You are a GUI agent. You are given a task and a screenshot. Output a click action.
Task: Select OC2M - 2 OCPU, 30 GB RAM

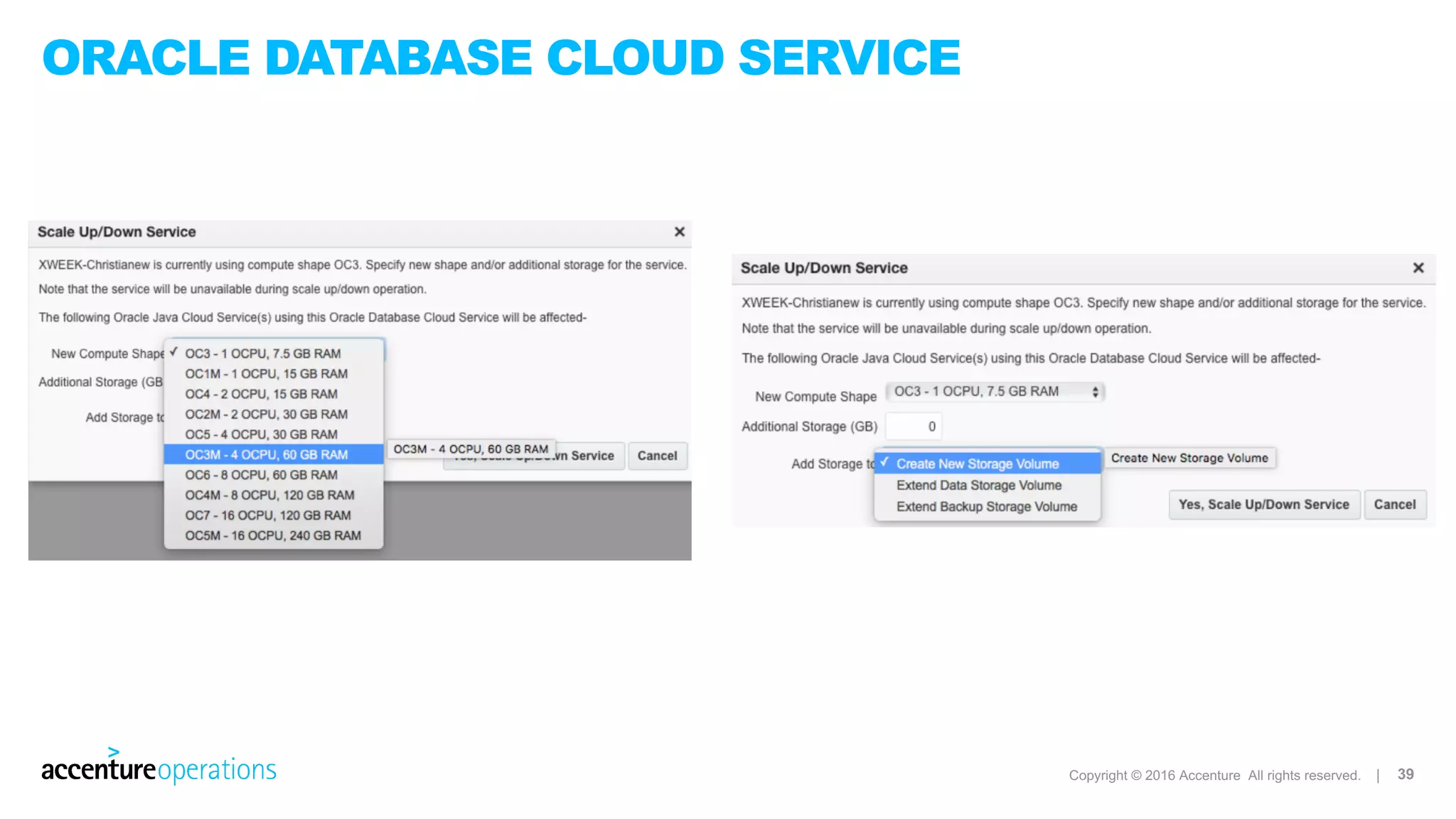click(x=274, y=414)
